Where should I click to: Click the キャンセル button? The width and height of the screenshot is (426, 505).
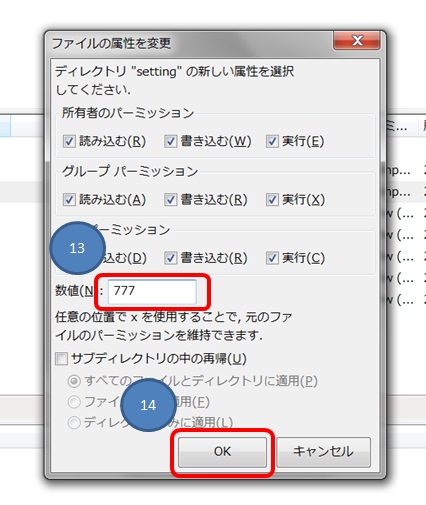pyautogui.click(x=323, y=452)
